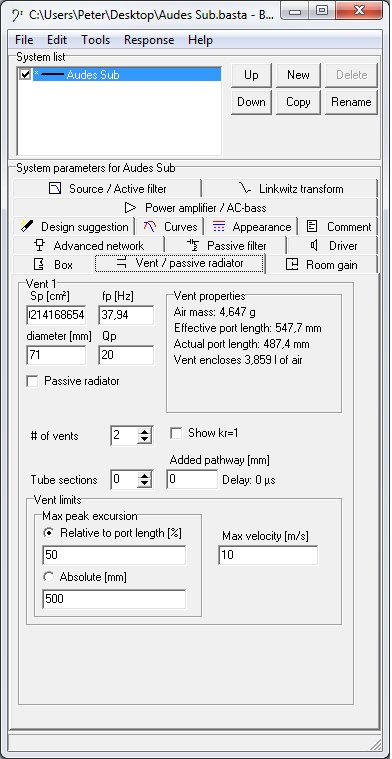The image size is (392, 759).
Task: Click Actual port length: 487,4 mm text
Action: (x=241, y=344)
